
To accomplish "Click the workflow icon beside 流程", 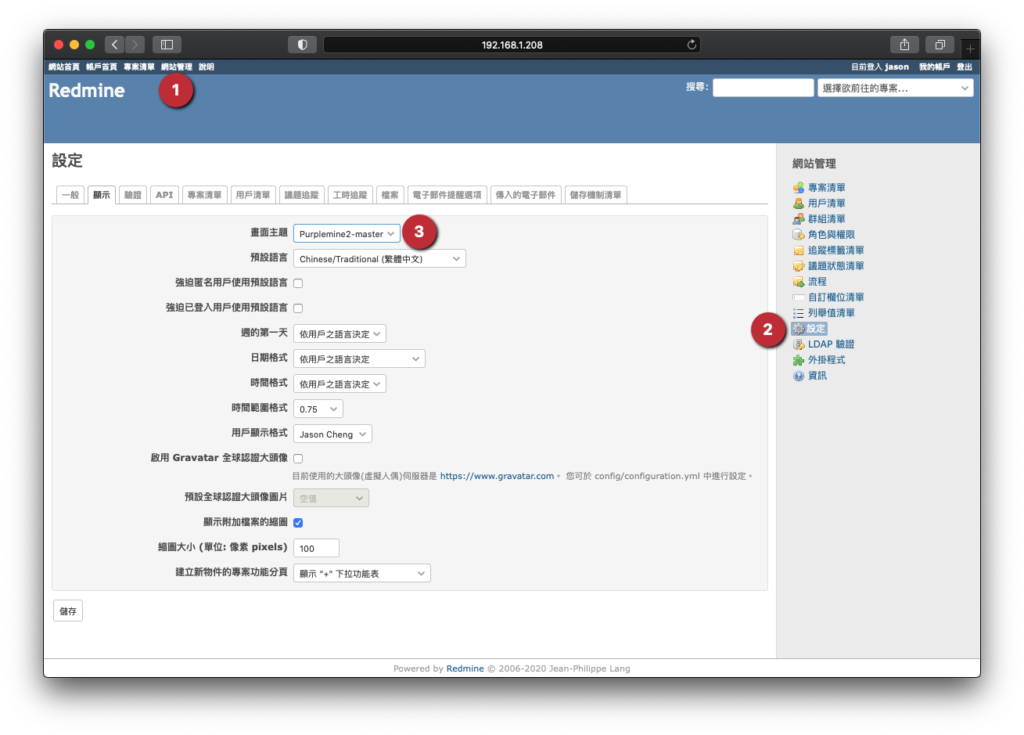I will [x=798, y=282].
